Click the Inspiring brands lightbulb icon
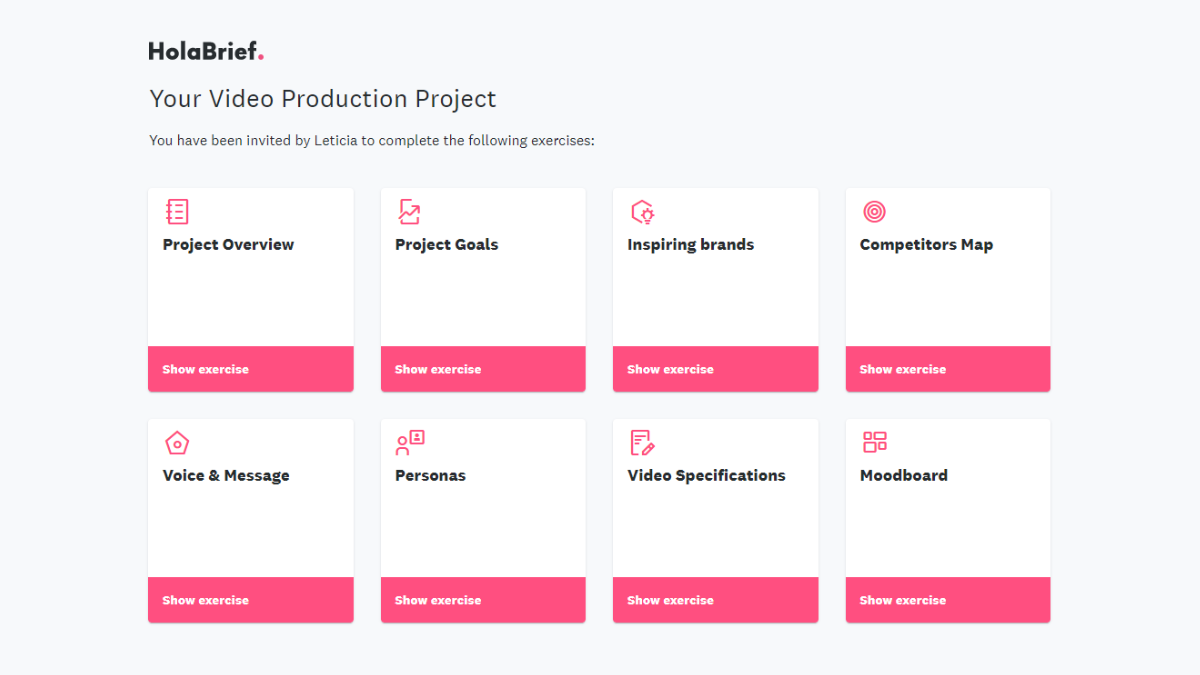 tap(642, 212)
